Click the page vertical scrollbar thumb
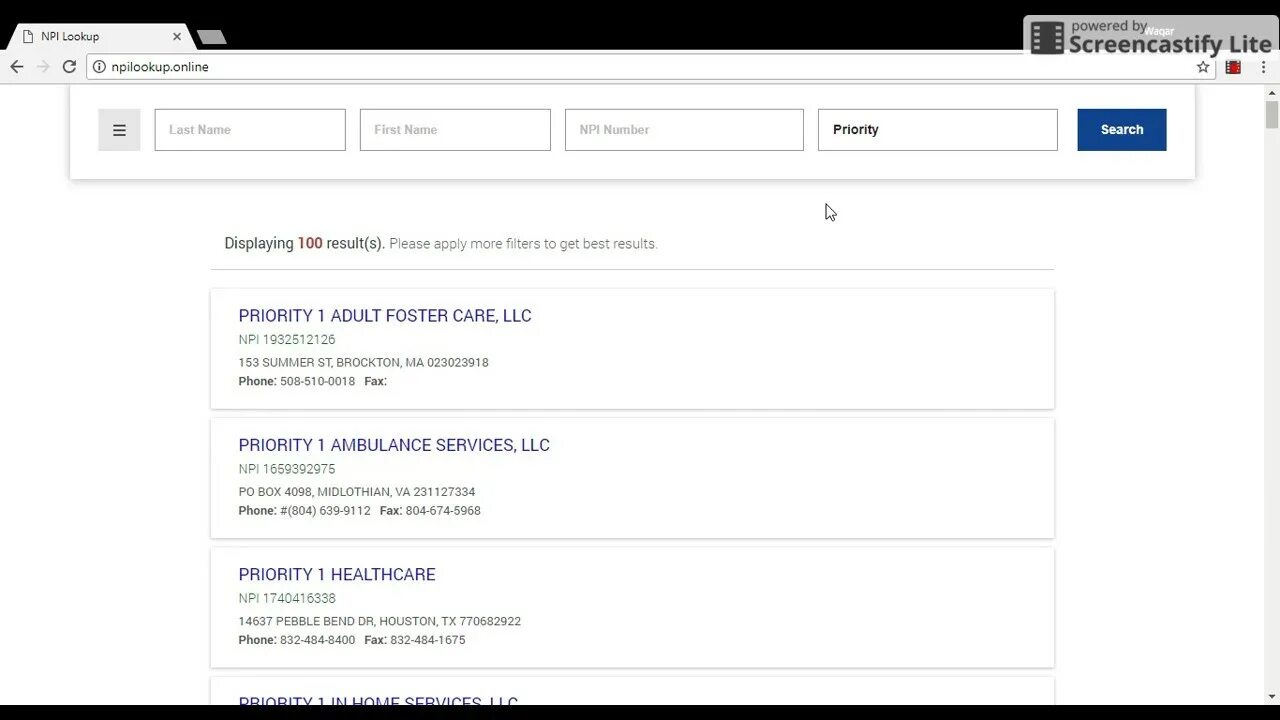 coord(1271,114)
